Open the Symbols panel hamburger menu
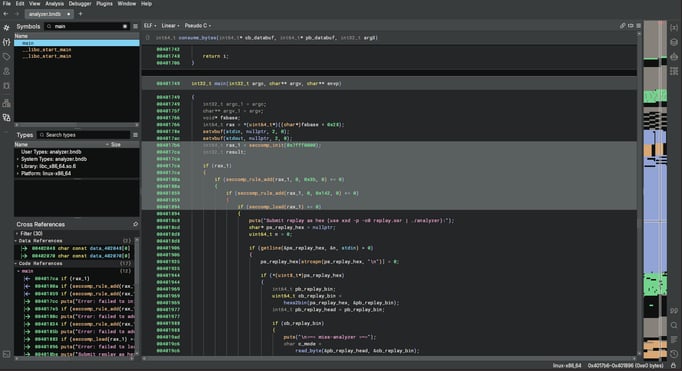682x371 pixels. tap(135, 27)
